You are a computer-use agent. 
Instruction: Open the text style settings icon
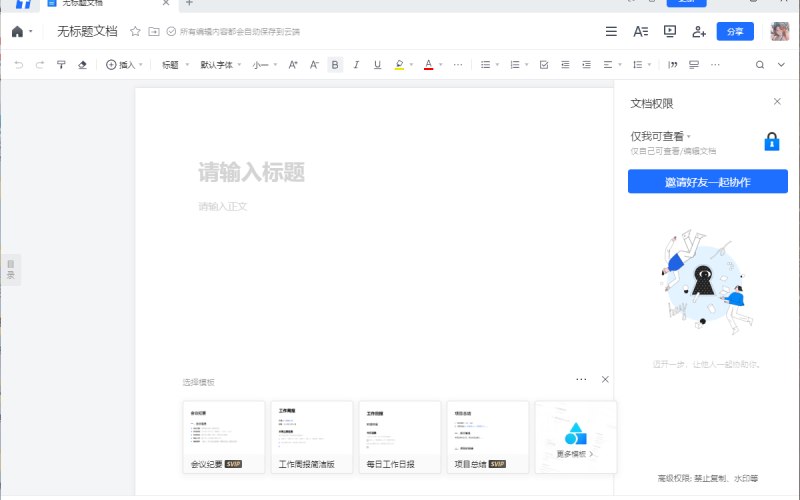(x=640, y=32)
